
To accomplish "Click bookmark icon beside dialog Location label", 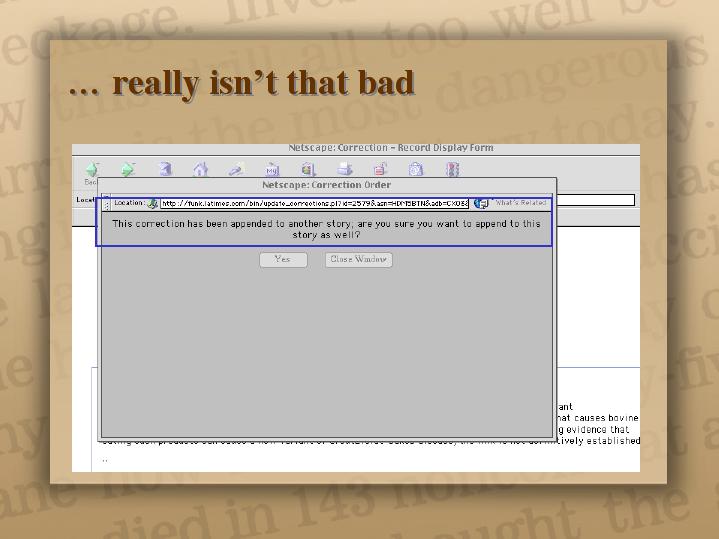I will (152, 203).
